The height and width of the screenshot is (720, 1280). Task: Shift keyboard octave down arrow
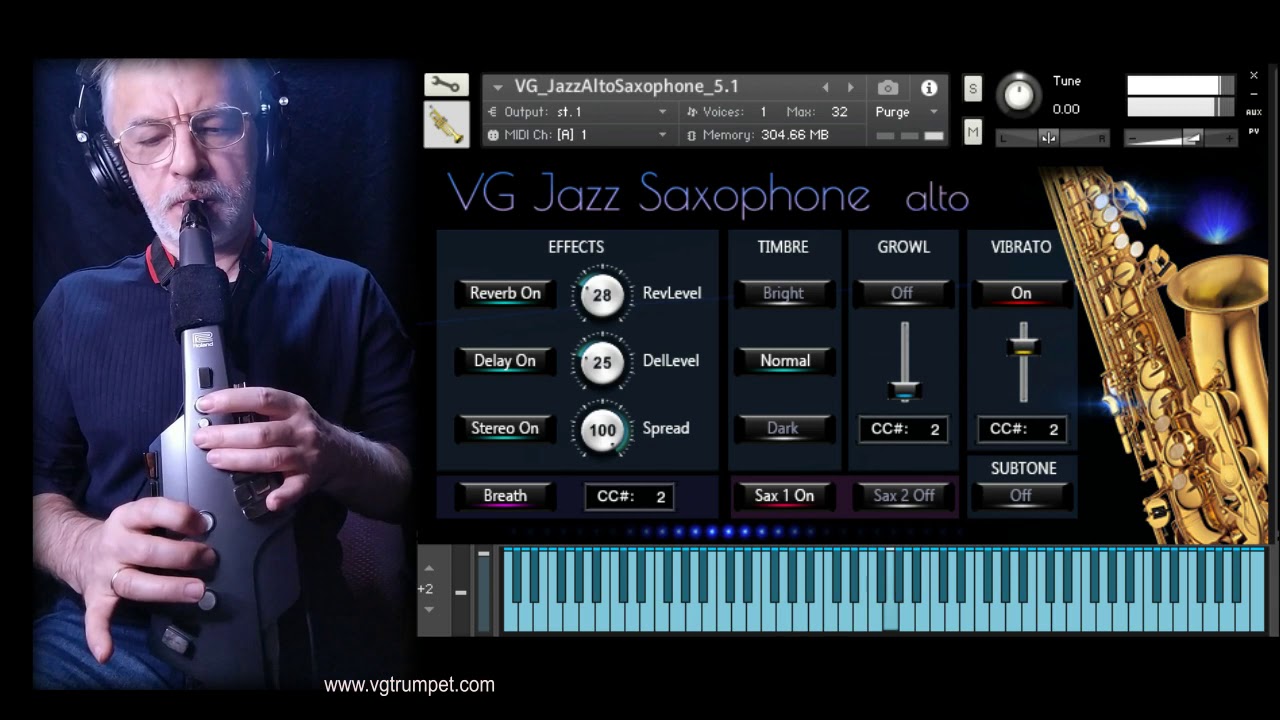tap(429, 610)
